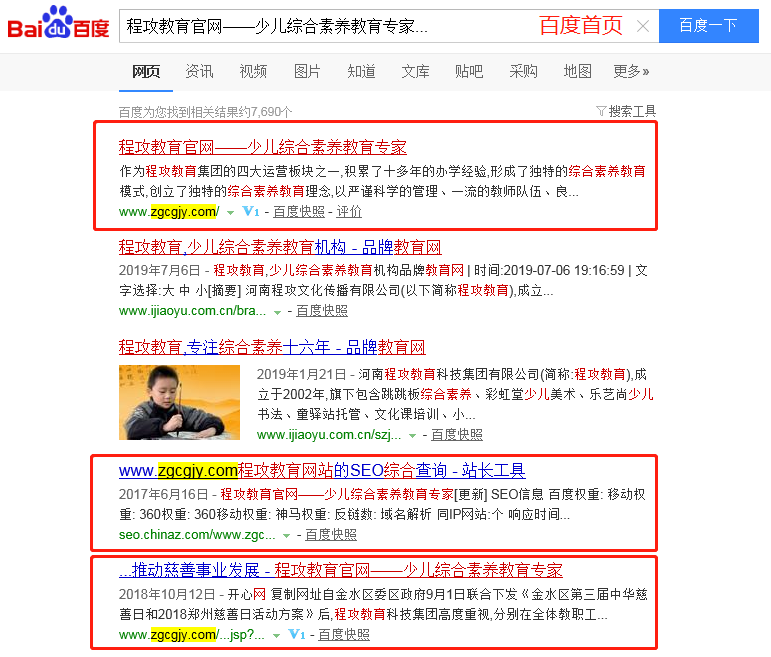The height and width of the screenshot is (657, 771).
Task: Switch to the 资讯 tab
Action: pos(199,72)
